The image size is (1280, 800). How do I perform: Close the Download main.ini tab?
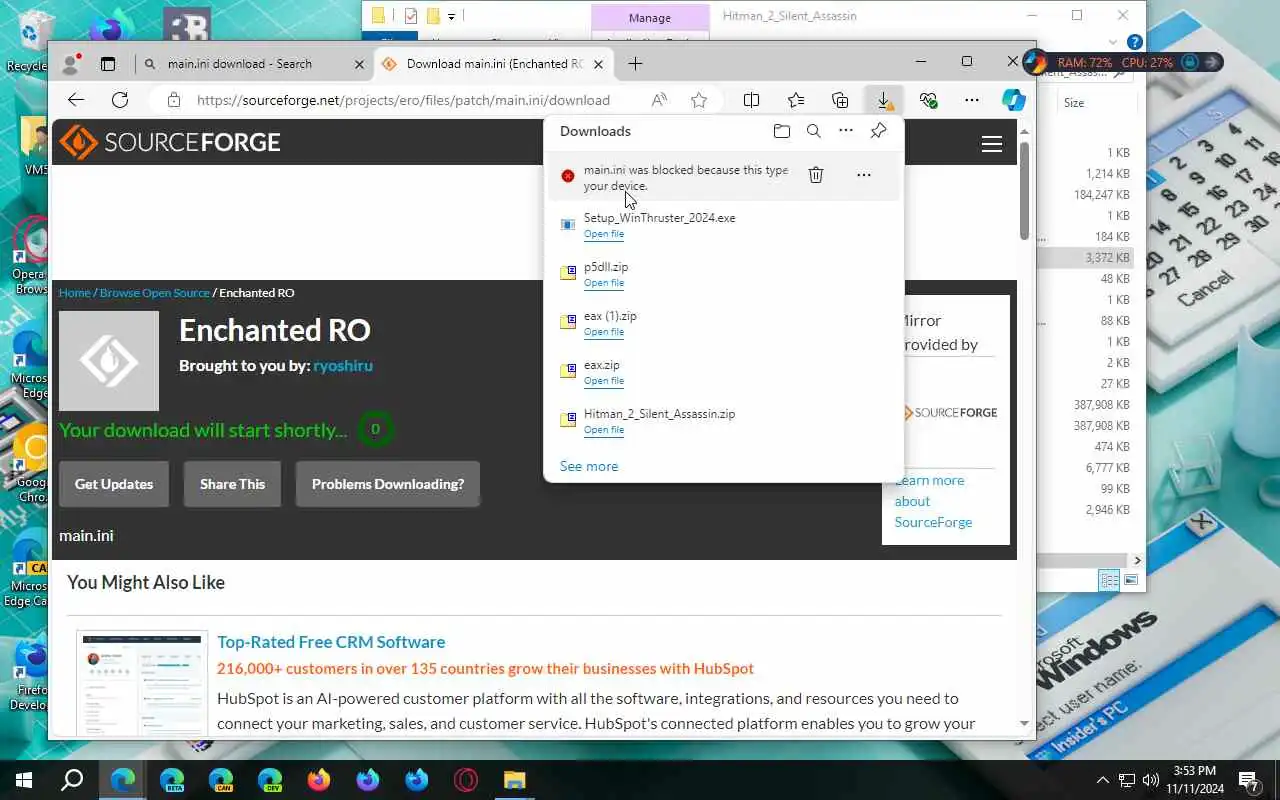coord(599,64)
